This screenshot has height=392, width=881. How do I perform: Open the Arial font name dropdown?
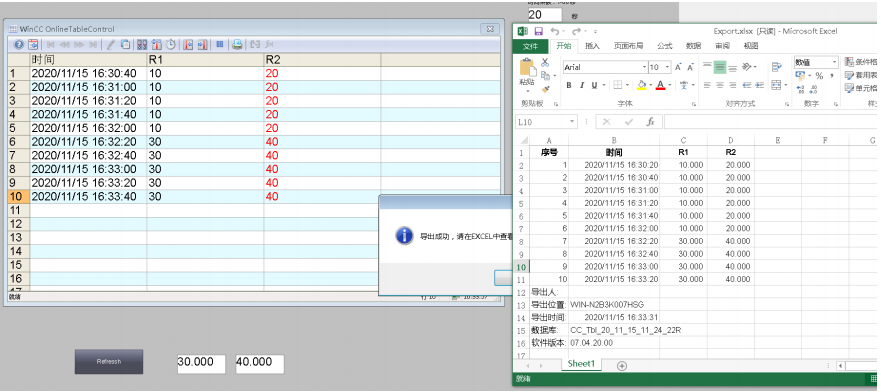pyautogui.click(x=644, y=67)
